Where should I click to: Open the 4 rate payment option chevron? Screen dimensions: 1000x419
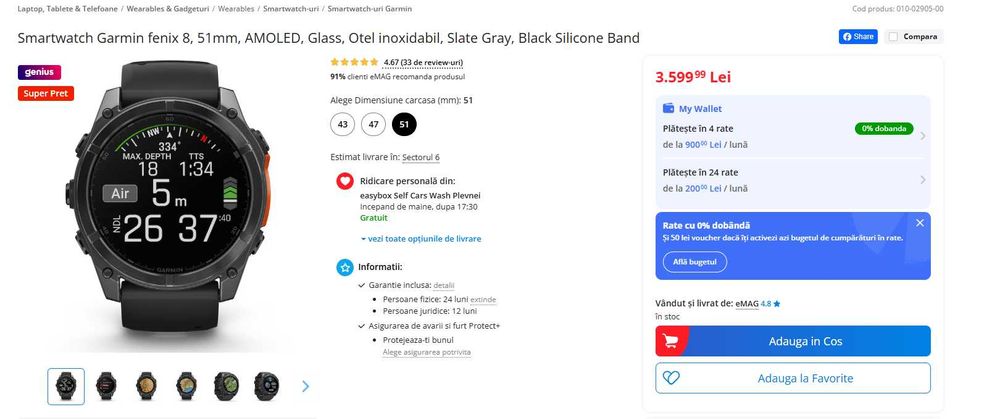(x=922, y=137)
